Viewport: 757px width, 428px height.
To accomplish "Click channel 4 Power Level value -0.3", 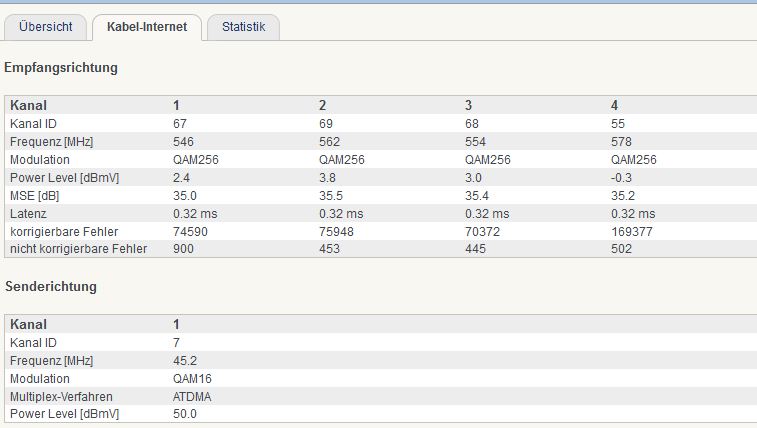I will tap(621, 178).
